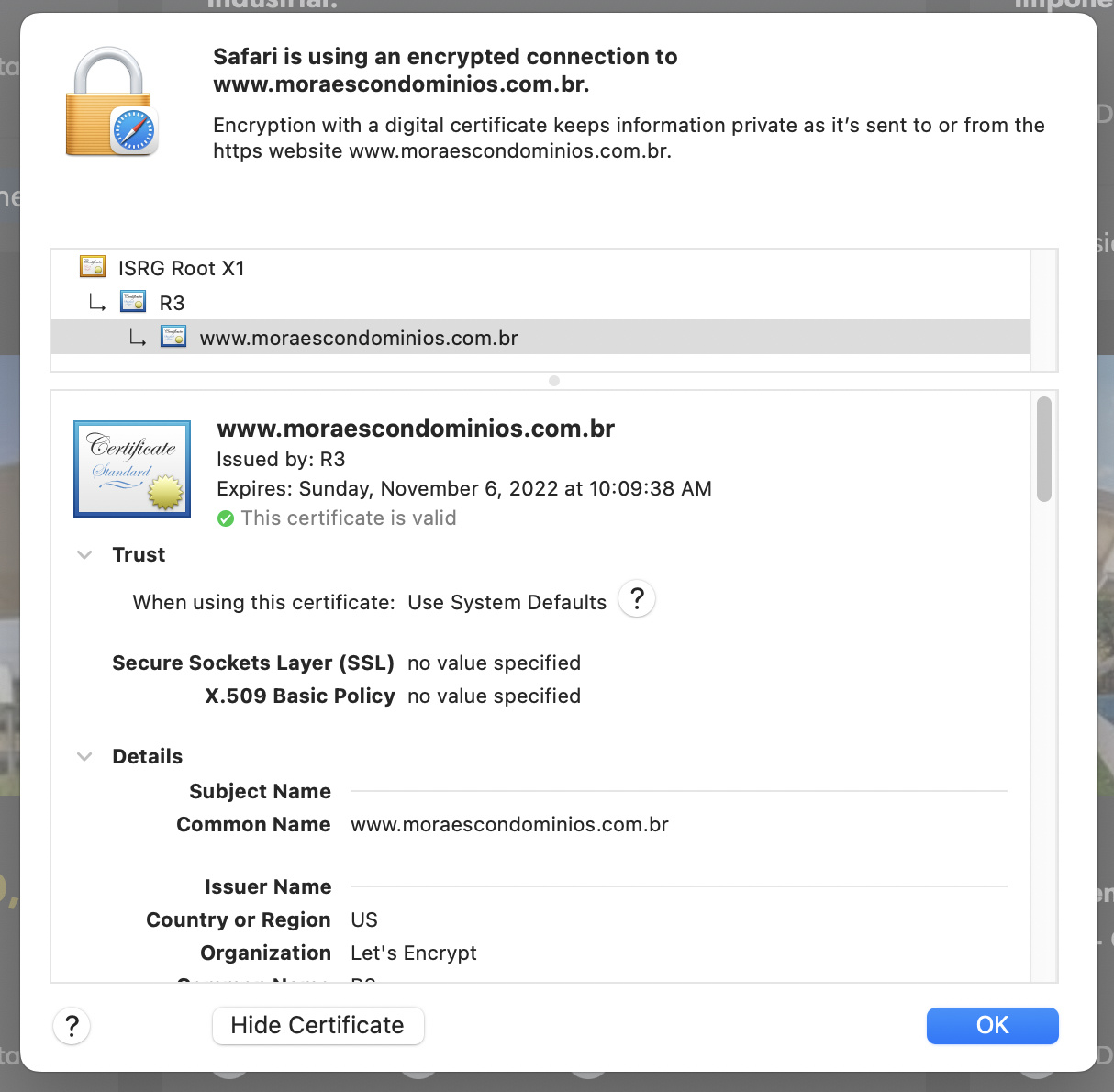
Task: Click the large Certificate Standard thumbnail
Action: pos(132,469)
